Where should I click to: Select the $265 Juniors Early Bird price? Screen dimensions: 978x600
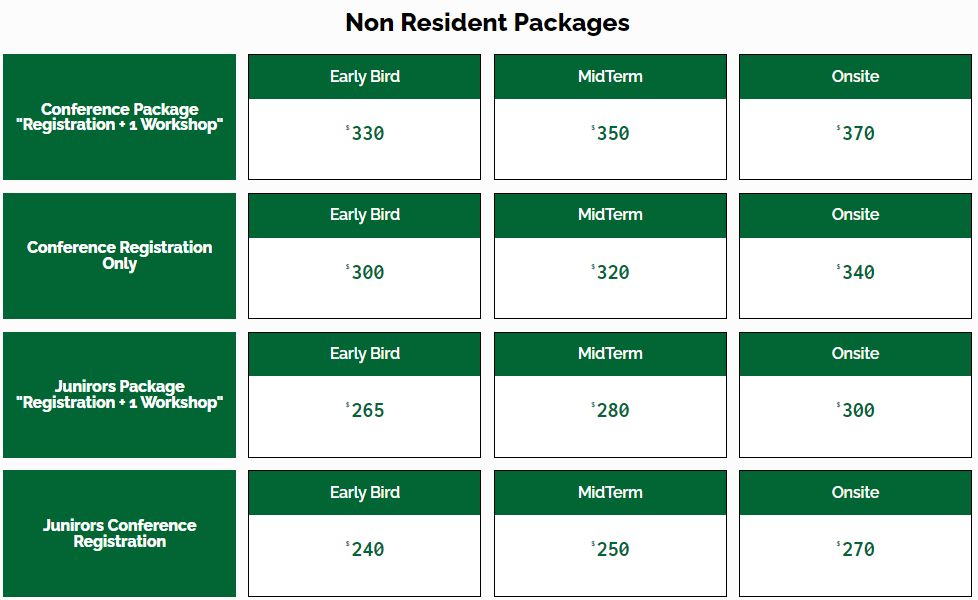366,411
